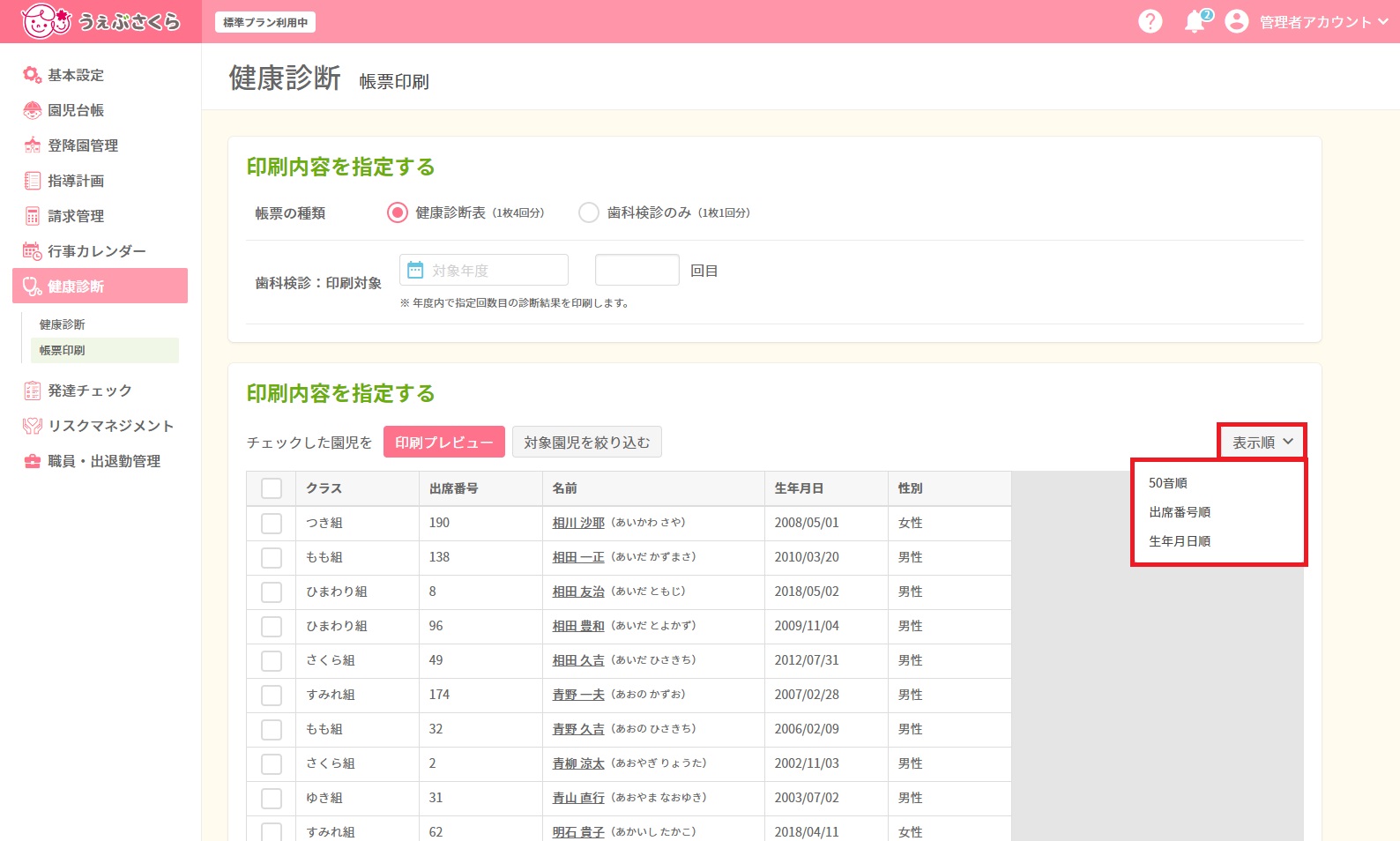This screenshot has height=841, width=1400.
Task: Collapse the 表示順 sort dropdown
Action: [x=1262, y=442]
